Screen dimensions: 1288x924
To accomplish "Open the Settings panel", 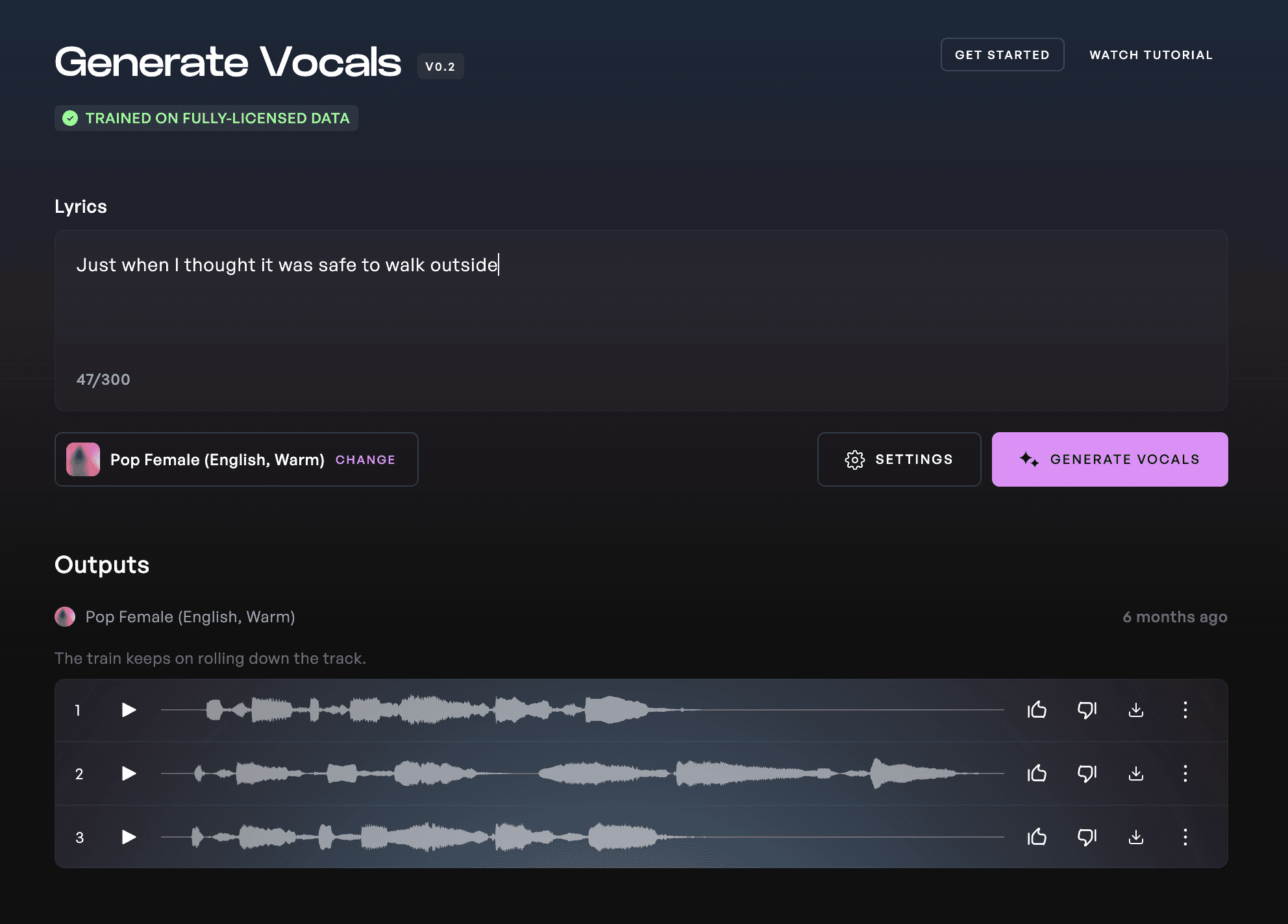I will (x=899, y=459).
